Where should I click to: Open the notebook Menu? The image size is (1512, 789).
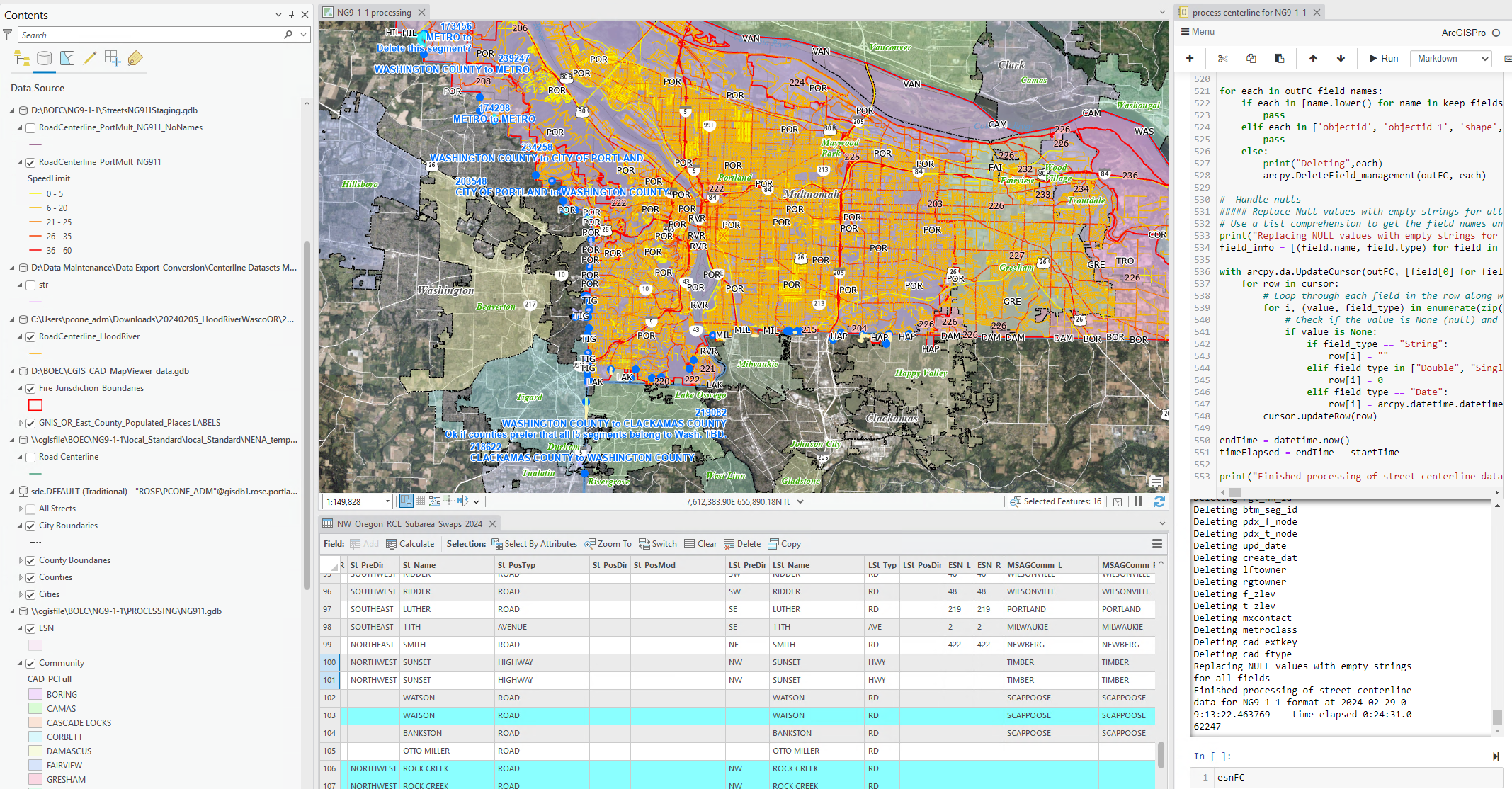pyautogui.click(x=1198, y=31)
